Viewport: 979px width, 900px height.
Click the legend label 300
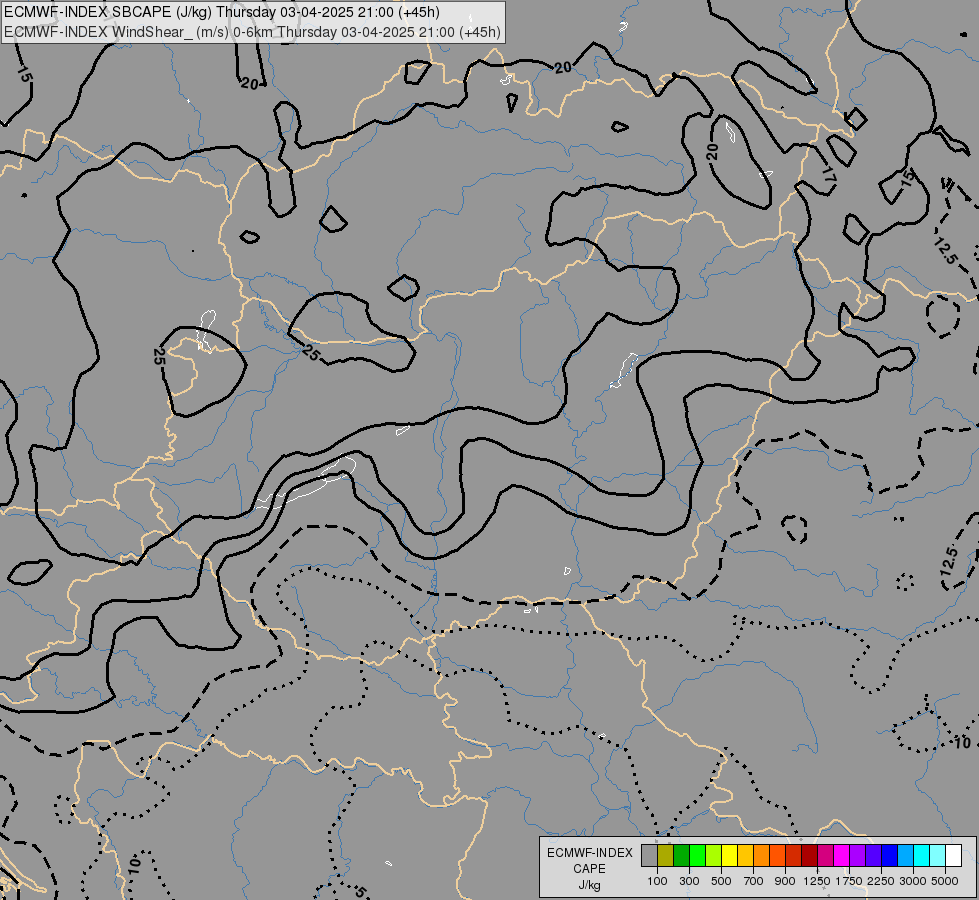pos(689,881)
